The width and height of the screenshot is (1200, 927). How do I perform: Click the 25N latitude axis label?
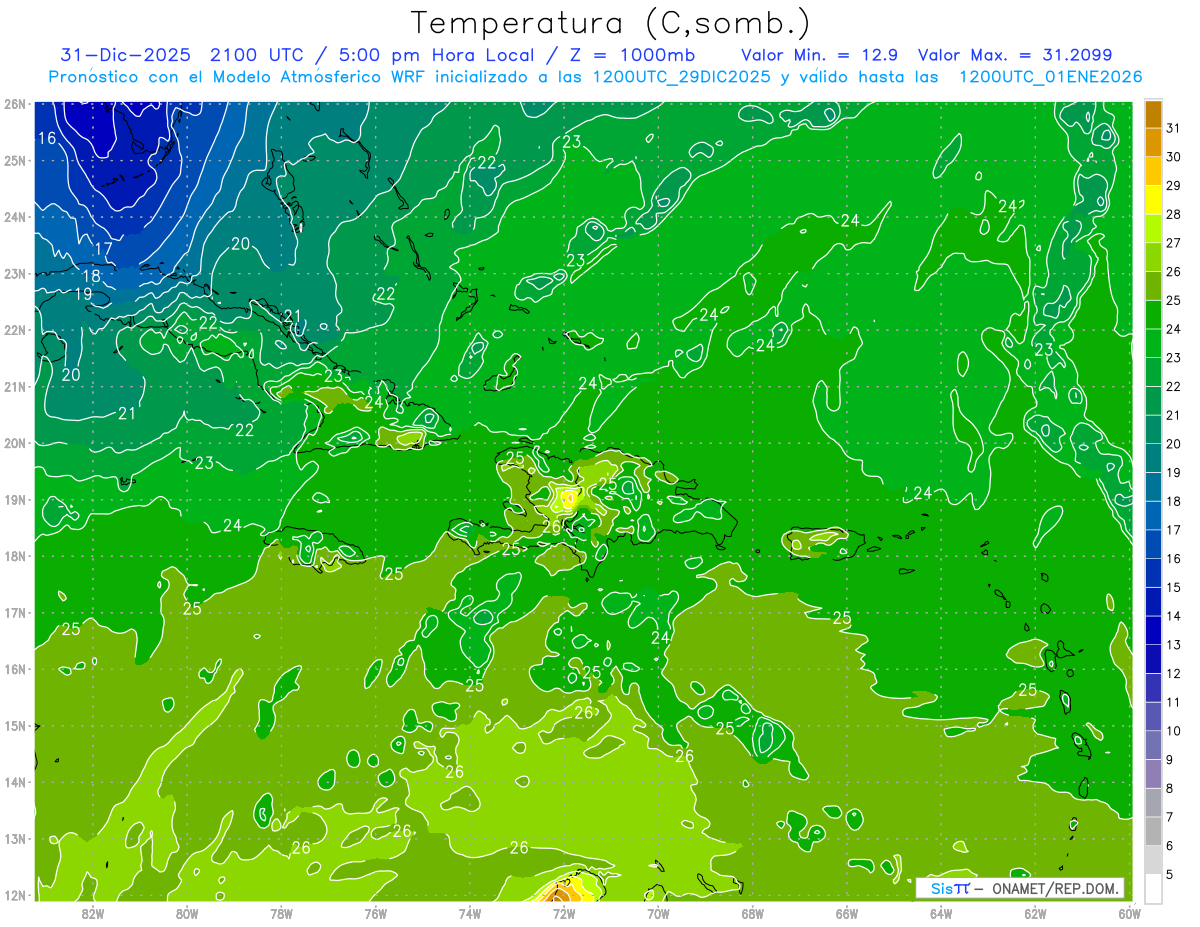(x=15, y=160)
